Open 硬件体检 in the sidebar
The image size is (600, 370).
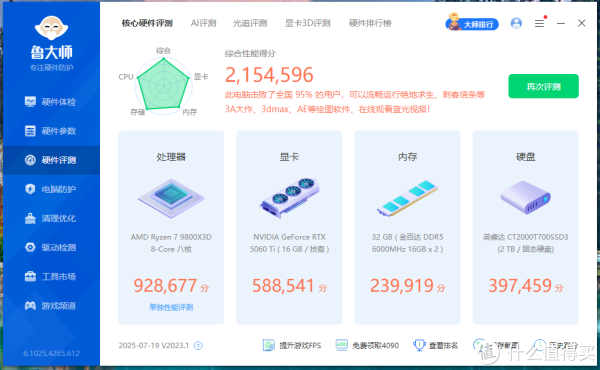[51, 102]
